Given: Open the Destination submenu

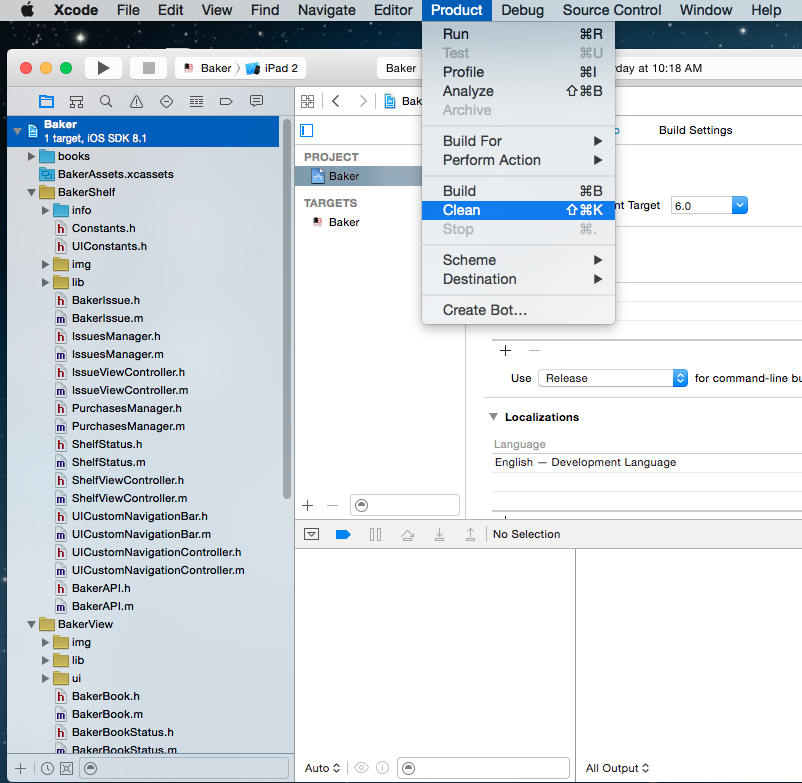Looking at the screenshot, I should [x=518, y=279].
